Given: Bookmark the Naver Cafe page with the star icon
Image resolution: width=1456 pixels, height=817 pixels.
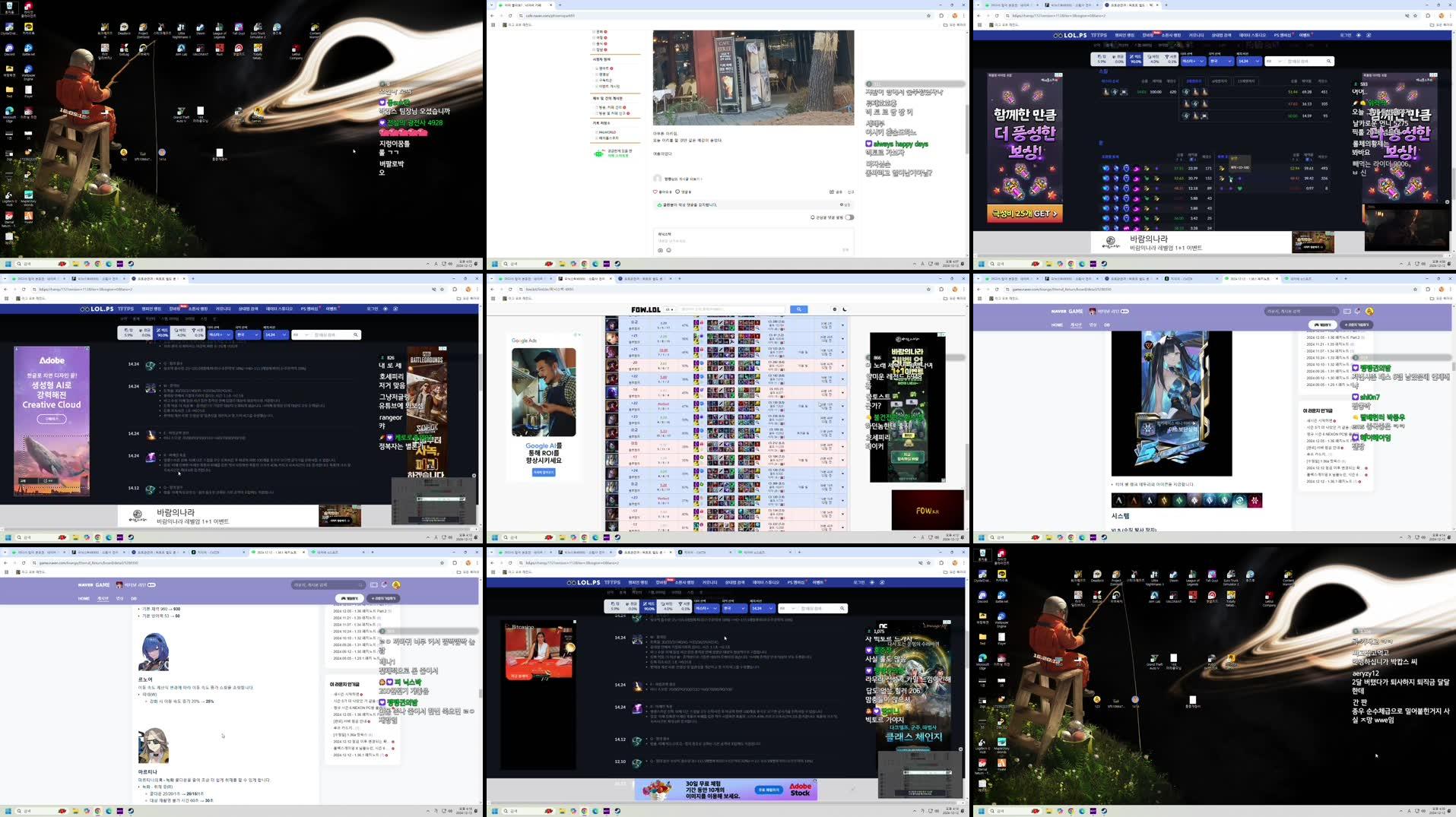Looking at the screenshot, I should tap(928, 15).
